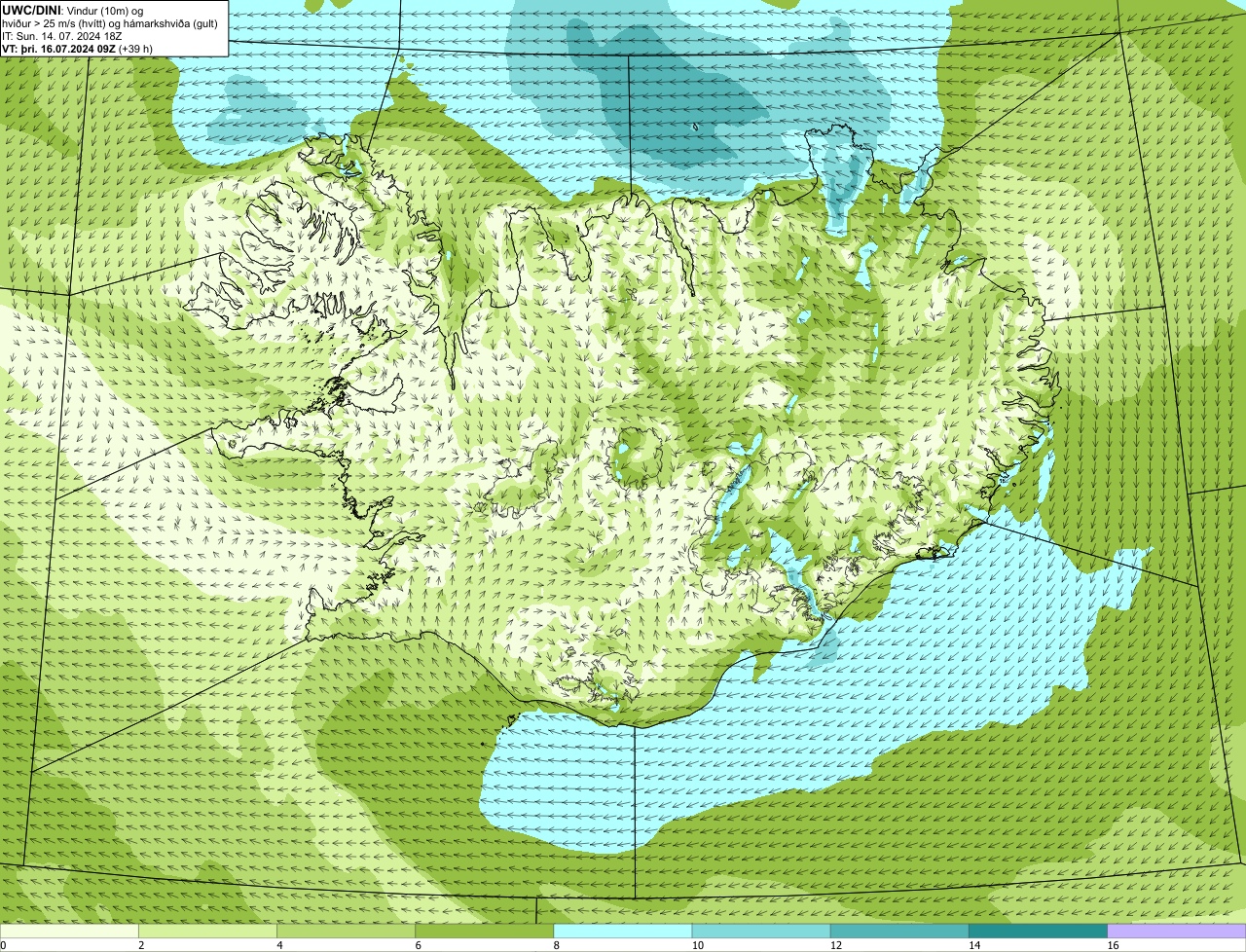Click the legend scale label "2"

(x=141, y=945)
